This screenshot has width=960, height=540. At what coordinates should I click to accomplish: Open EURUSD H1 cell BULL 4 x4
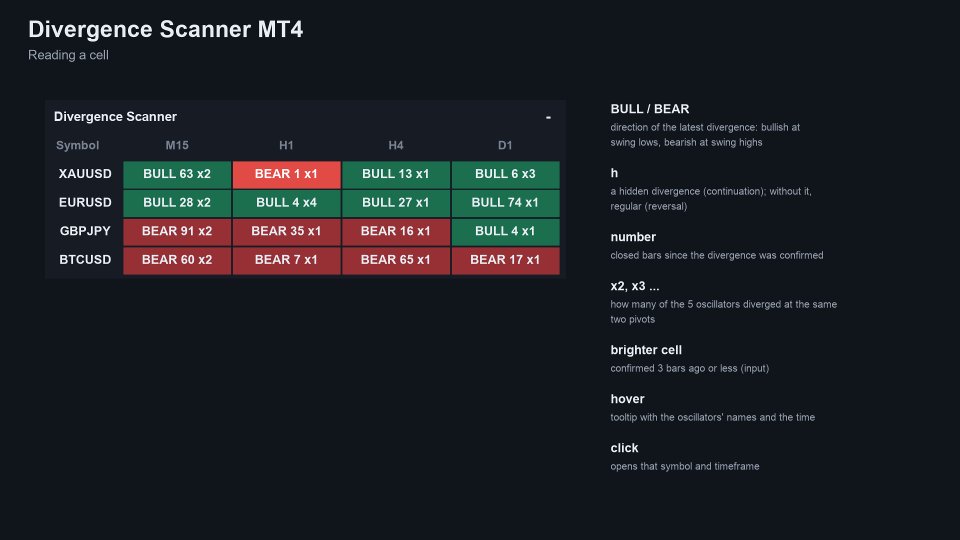(286, 203)
